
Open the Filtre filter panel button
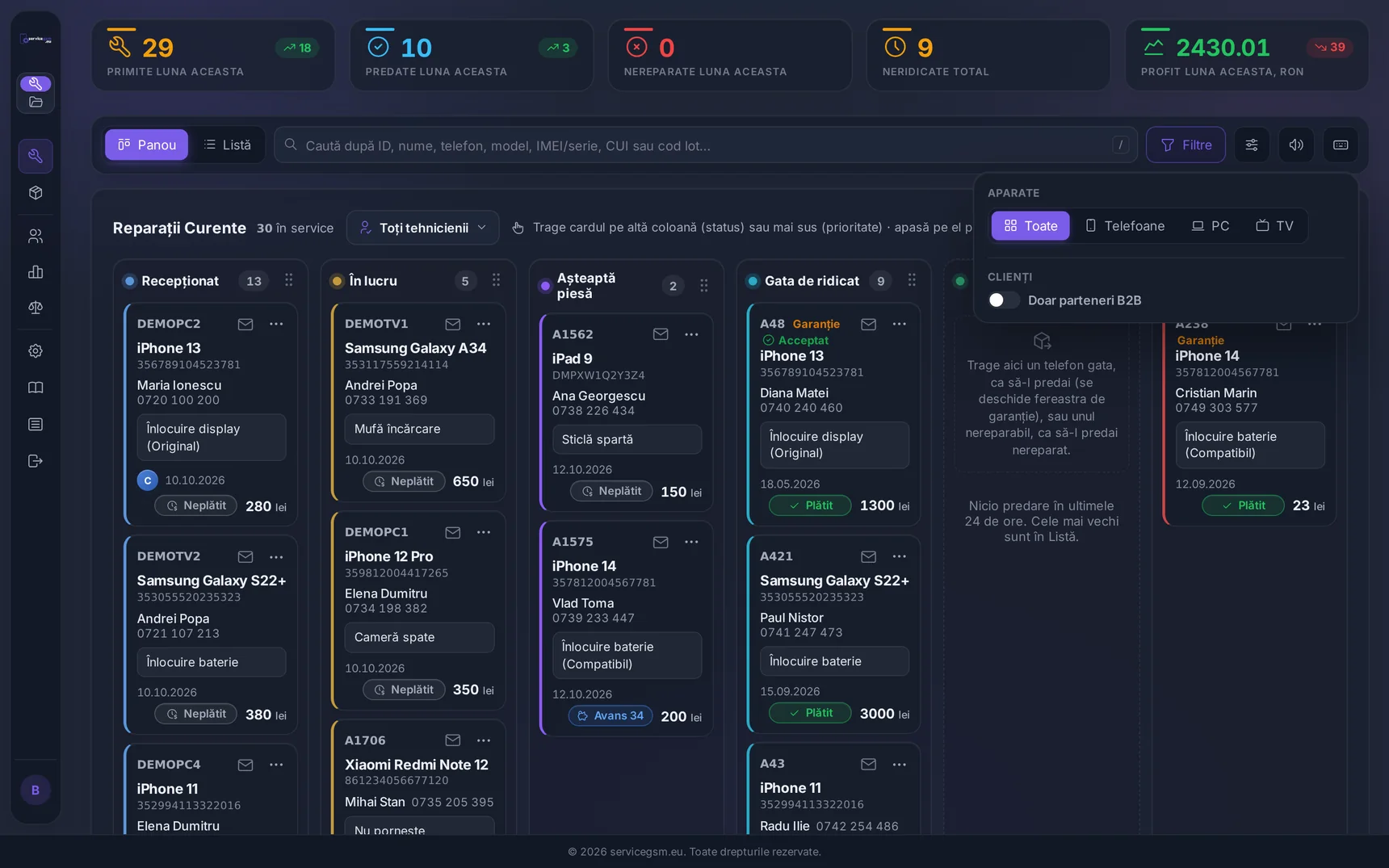(1185, 145)
